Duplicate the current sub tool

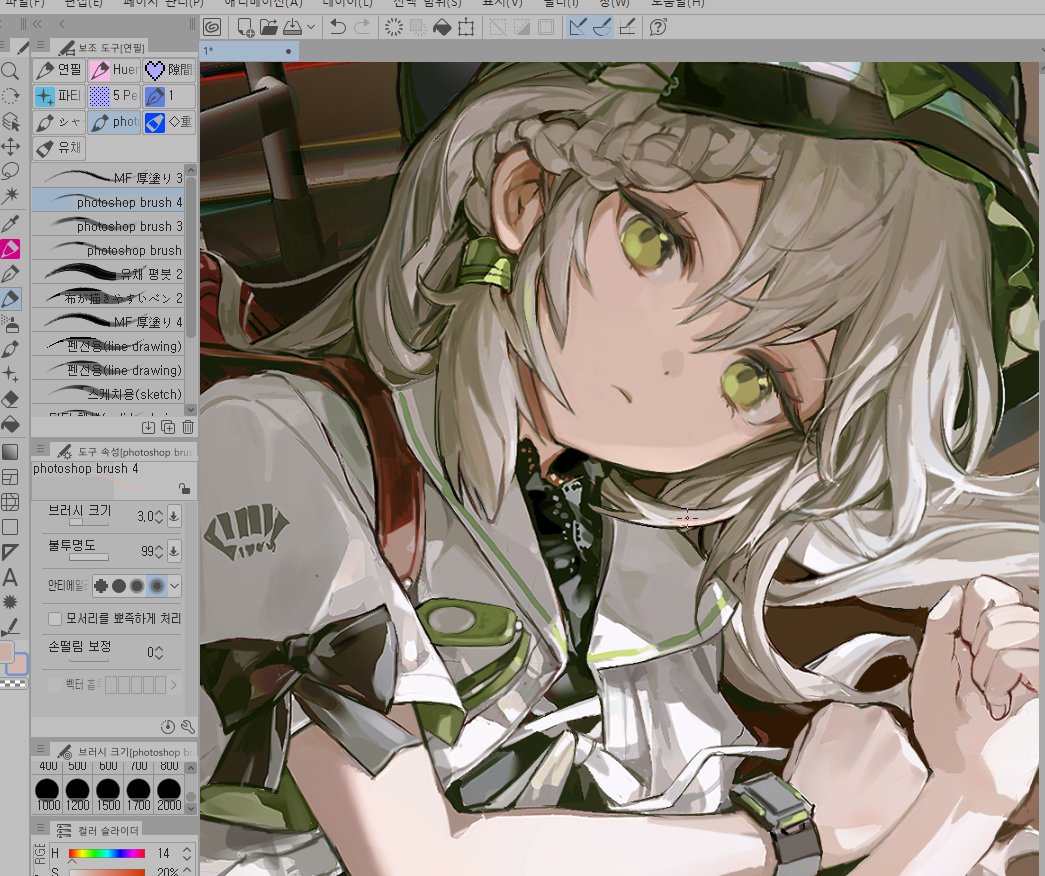coord(168,427)
